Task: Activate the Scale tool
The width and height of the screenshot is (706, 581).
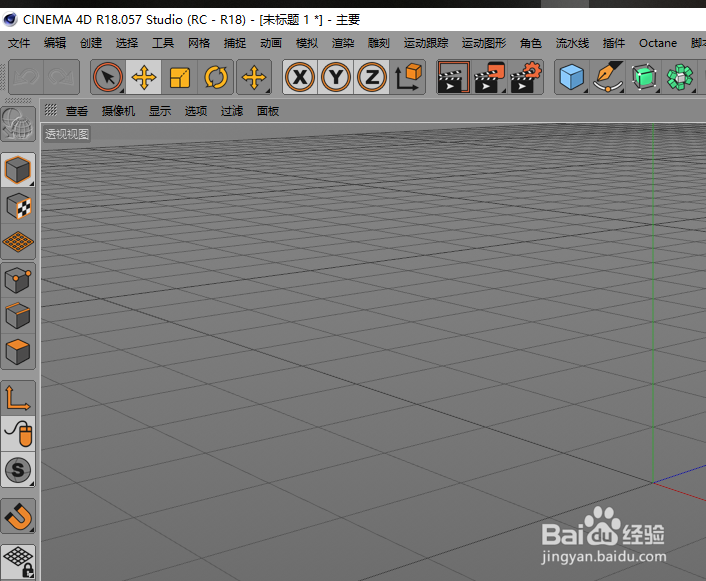Action: click(x=180, y=77)
